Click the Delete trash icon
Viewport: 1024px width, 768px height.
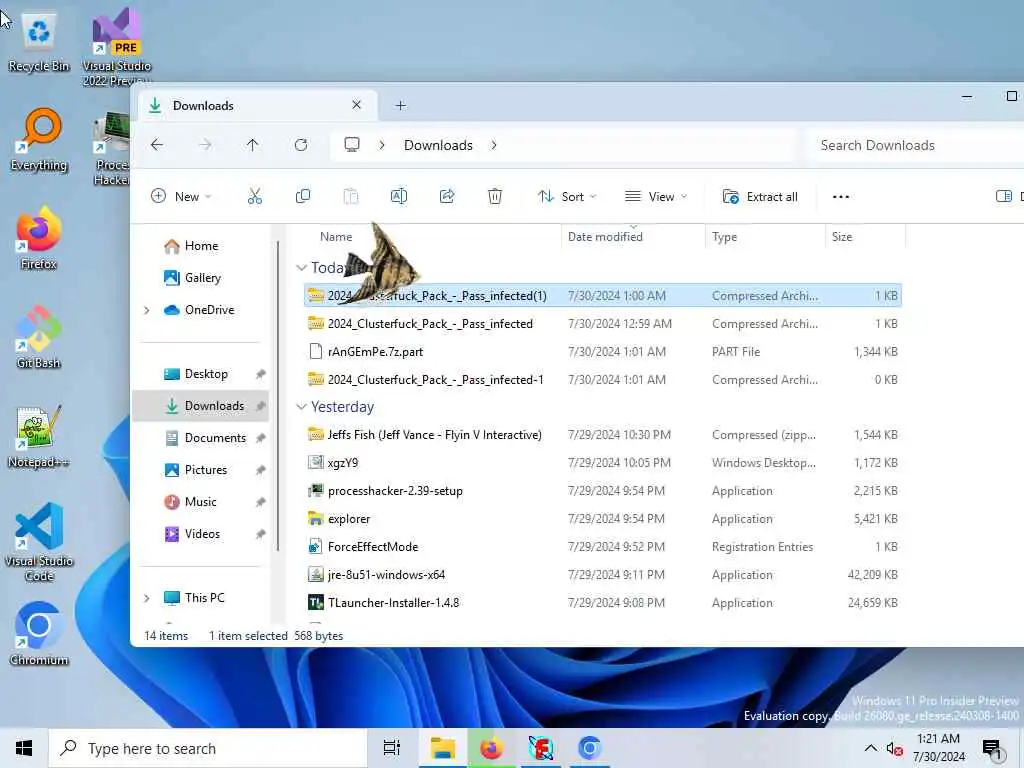495,197
